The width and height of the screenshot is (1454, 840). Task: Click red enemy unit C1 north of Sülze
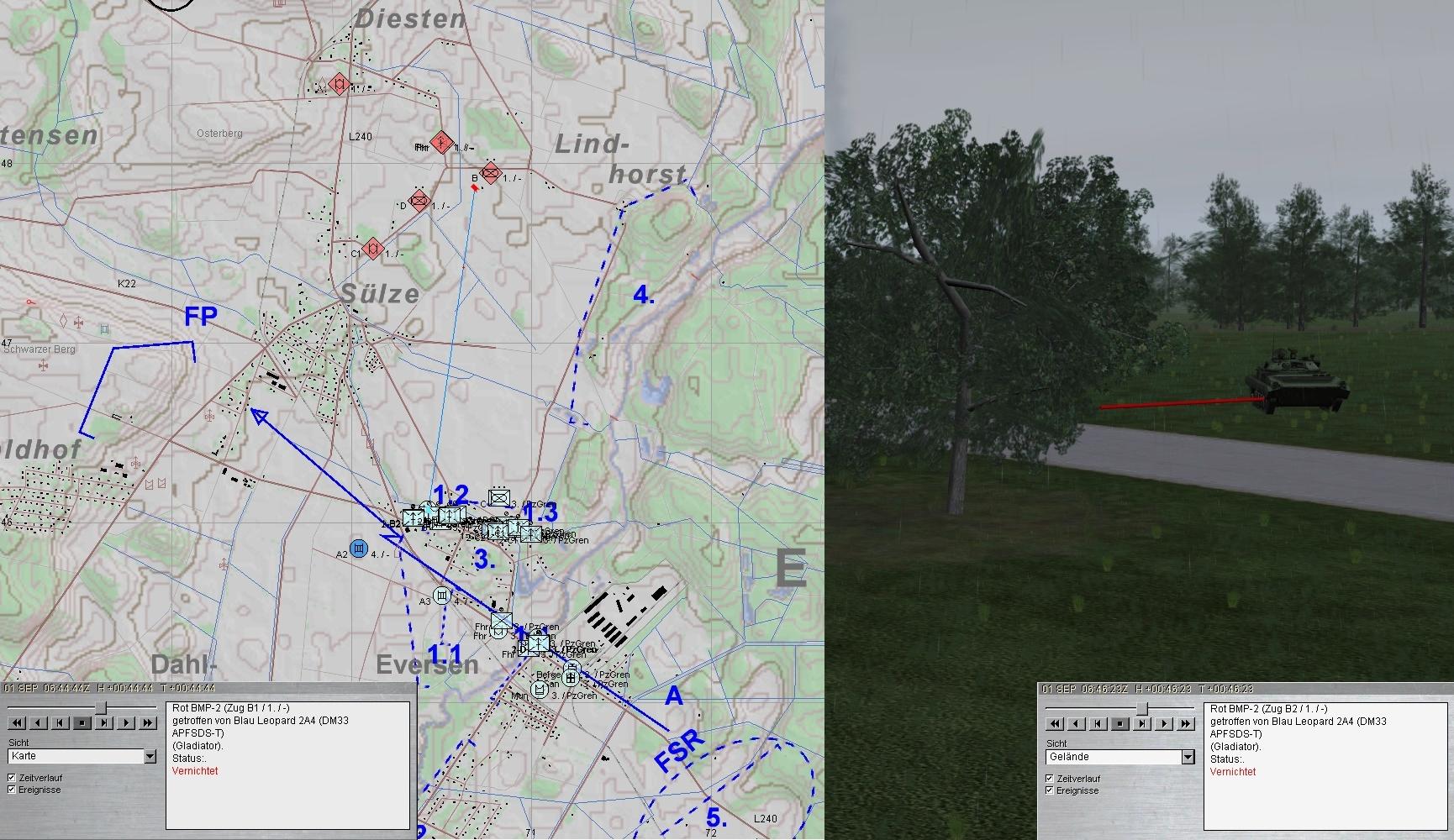374,249
